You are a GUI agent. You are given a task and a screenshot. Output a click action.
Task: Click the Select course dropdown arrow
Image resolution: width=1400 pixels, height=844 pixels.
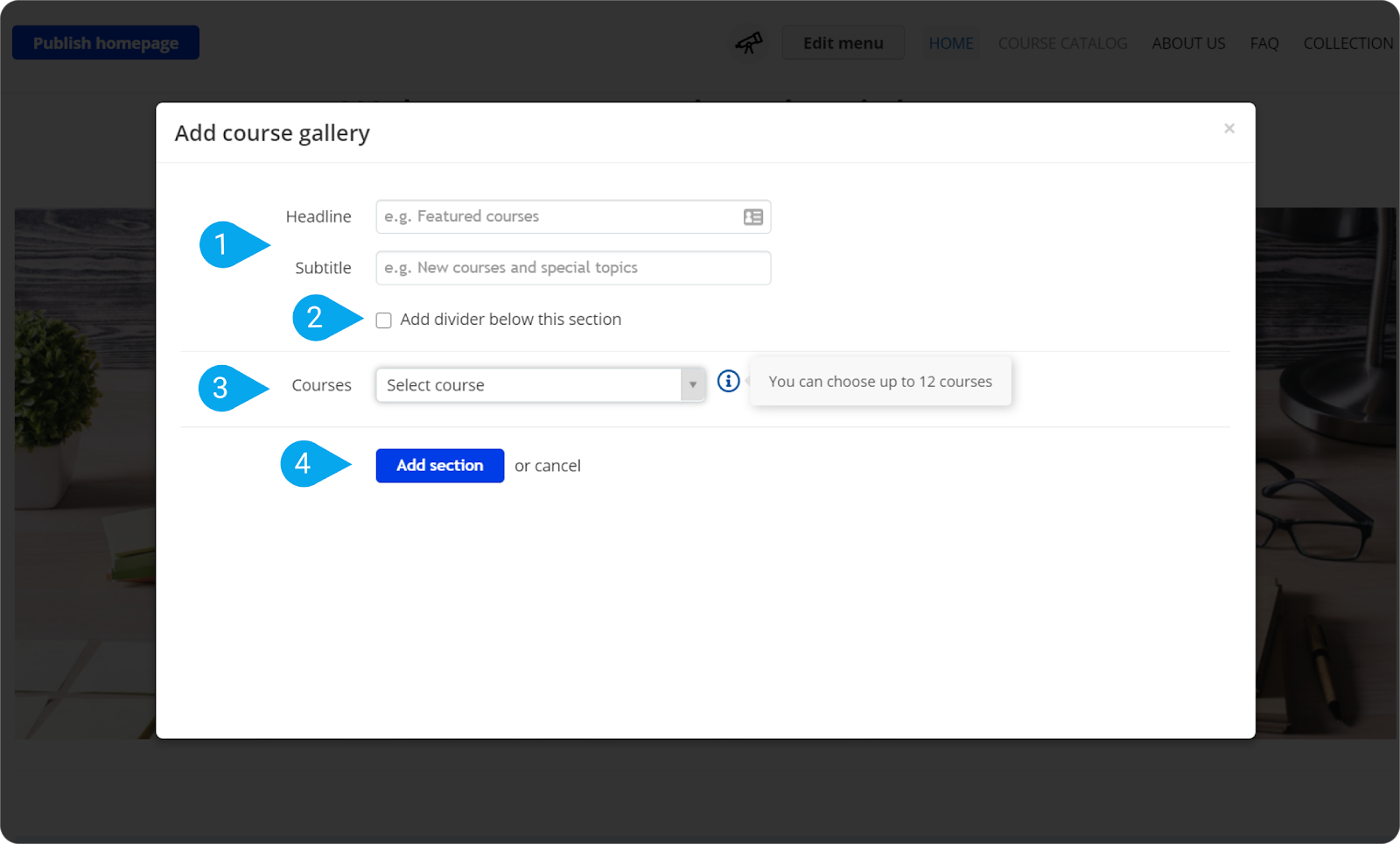pyautogui.click(x=693, y=385)
